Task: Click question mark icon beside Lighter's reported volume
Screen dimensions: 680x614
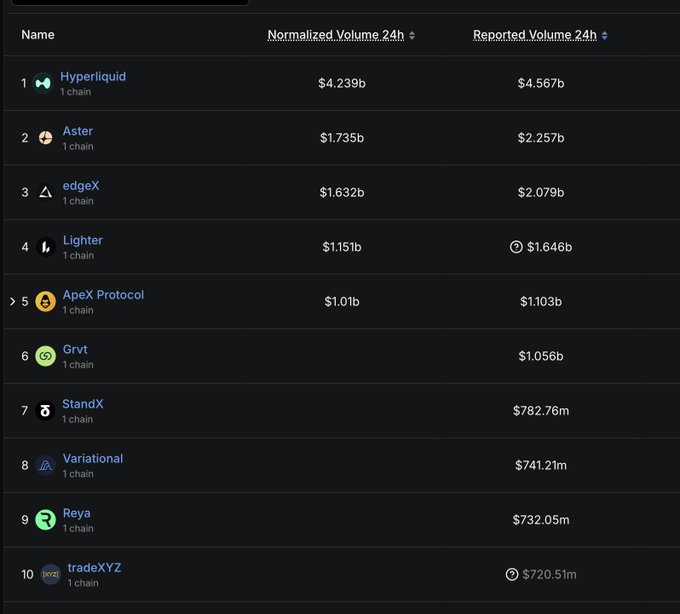Action: 516,247
